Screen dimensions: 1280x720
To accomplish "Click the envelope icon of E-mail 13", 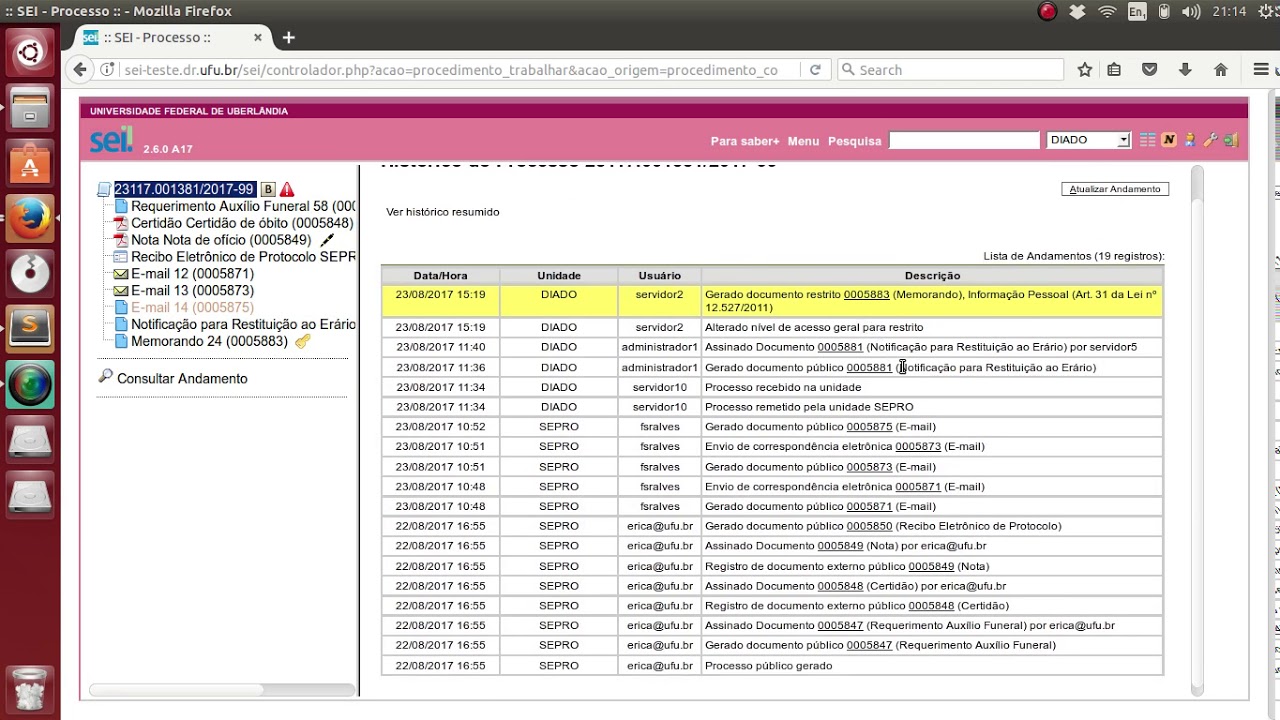I will 121,291.
